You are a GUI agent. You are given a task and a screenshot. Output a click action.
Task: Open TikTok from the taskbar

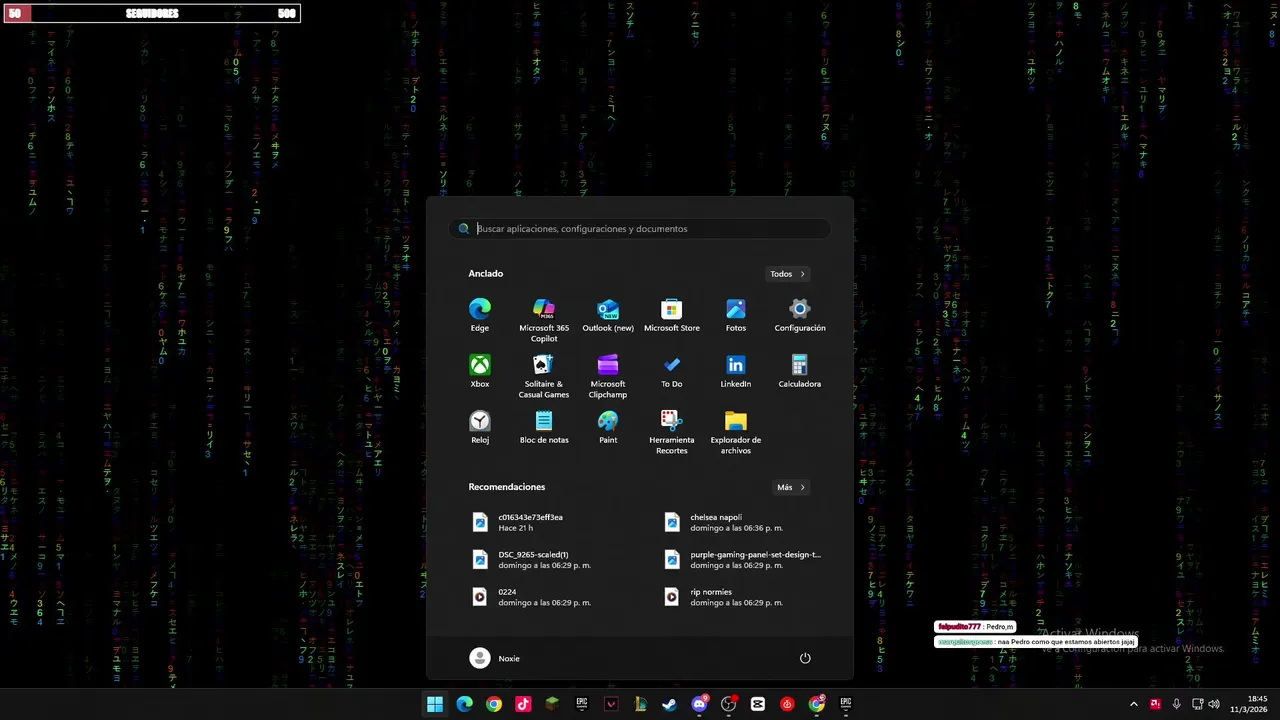pyautogui.click(x=523, y=704)
